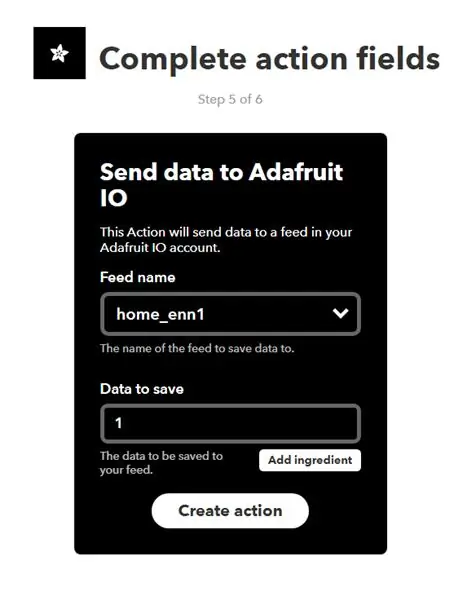Expand the chevron arrow in feed selector
The image size is (462, 600).
[340, 314]
